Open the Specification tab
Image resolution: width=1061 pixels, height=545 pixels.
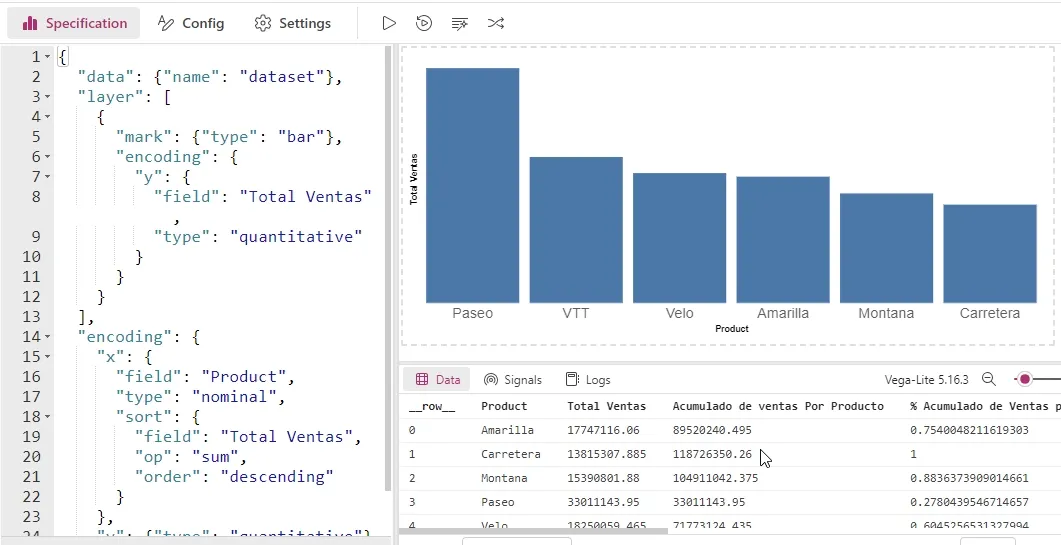pyautogui.click(x=75, y=23)
